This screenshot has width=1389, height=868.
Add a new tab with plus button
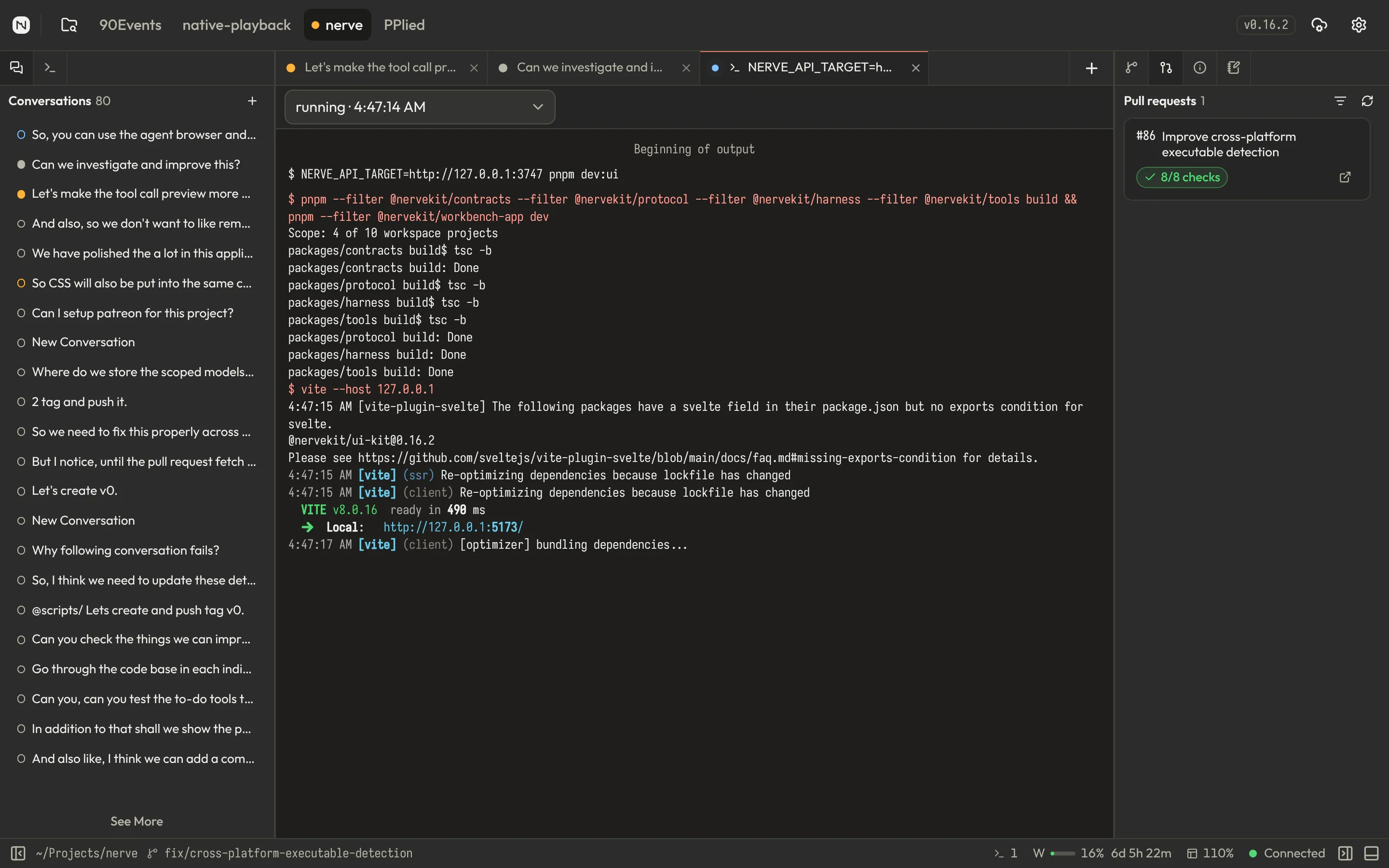click(1092, 68)
